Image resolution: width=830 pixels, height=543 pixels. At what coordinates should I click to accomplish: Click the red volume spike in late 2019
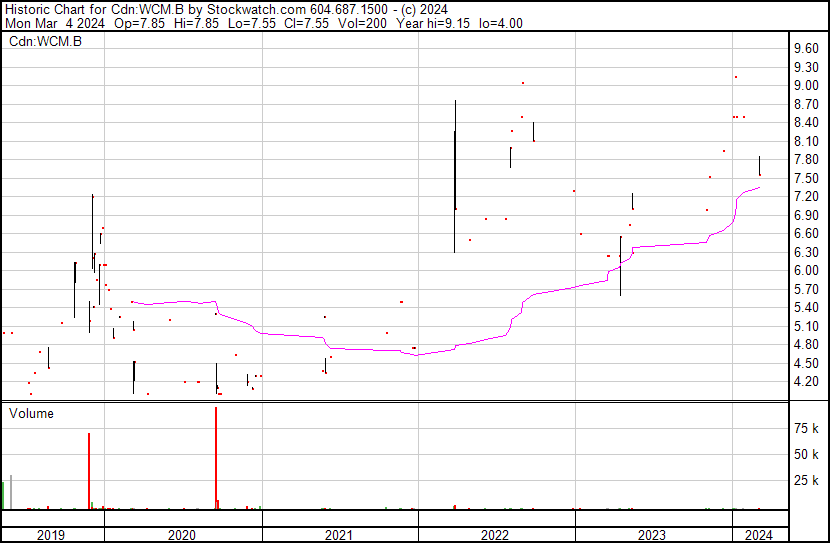coord(89,470)
